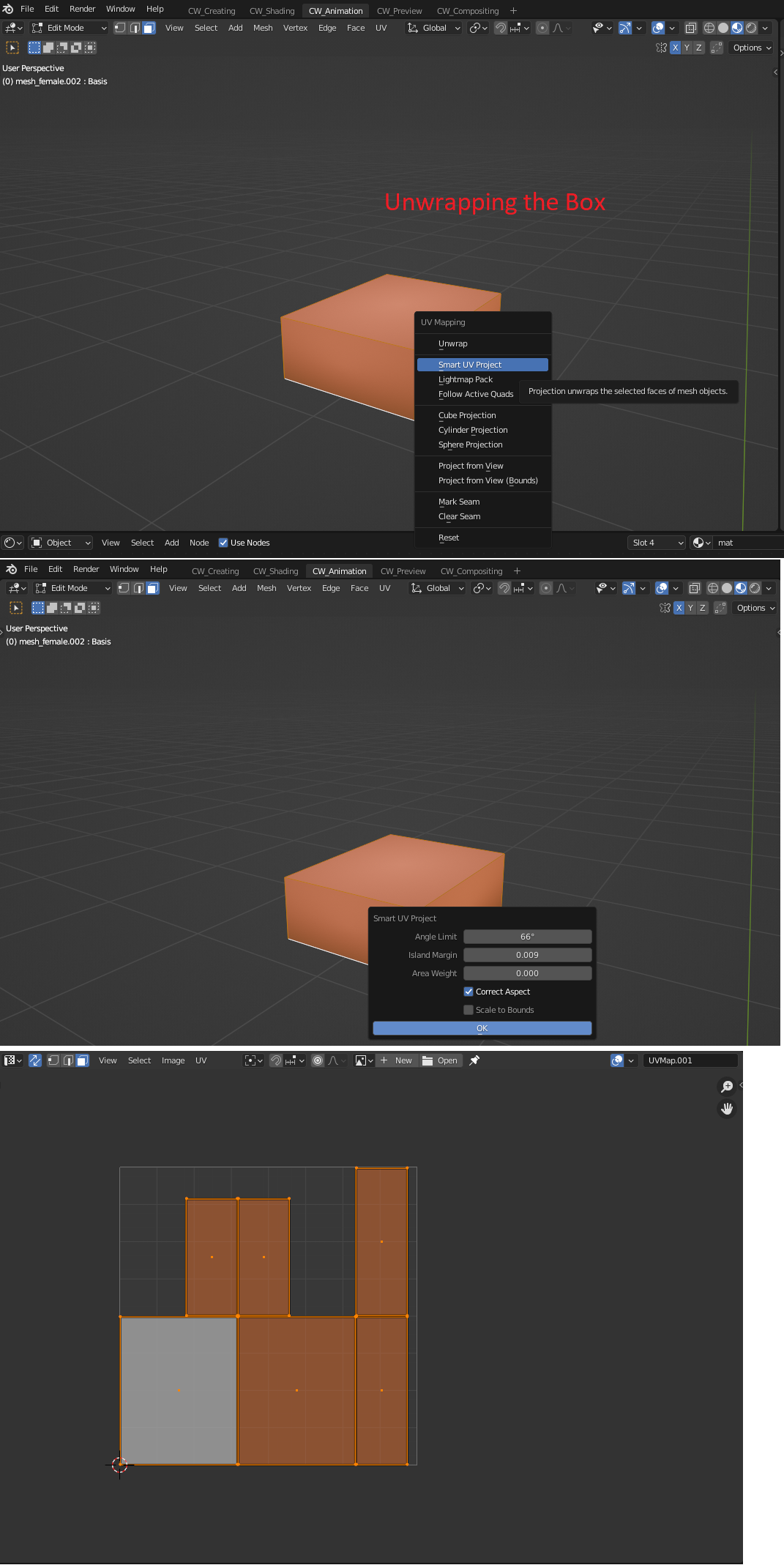784x1565 pixels.
Task: Toggle proportional editing icon in top viewport
Action: click(x=542, y=28)
